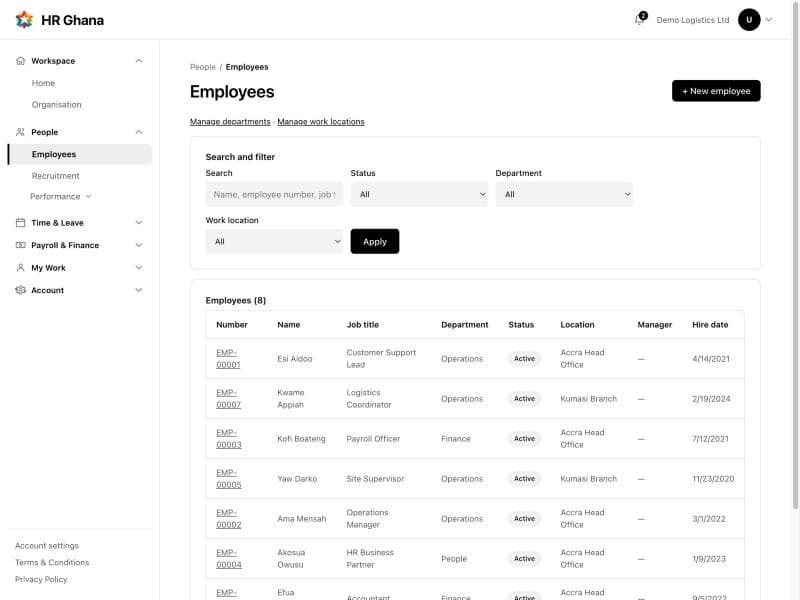Viewport: 800px width, 600px height.
Task: Click the People breadcrumb link
Action: pos(203,67)
